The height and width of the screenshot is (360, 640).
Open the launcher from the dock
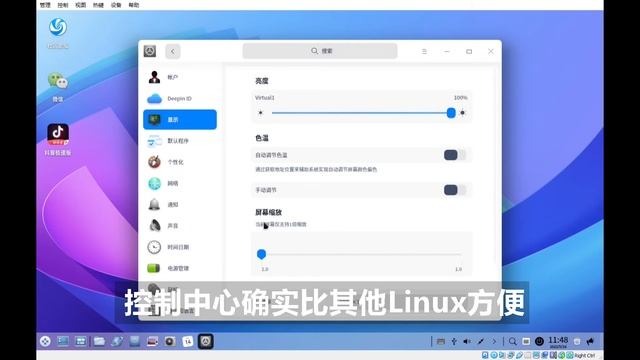click(45, 341)
